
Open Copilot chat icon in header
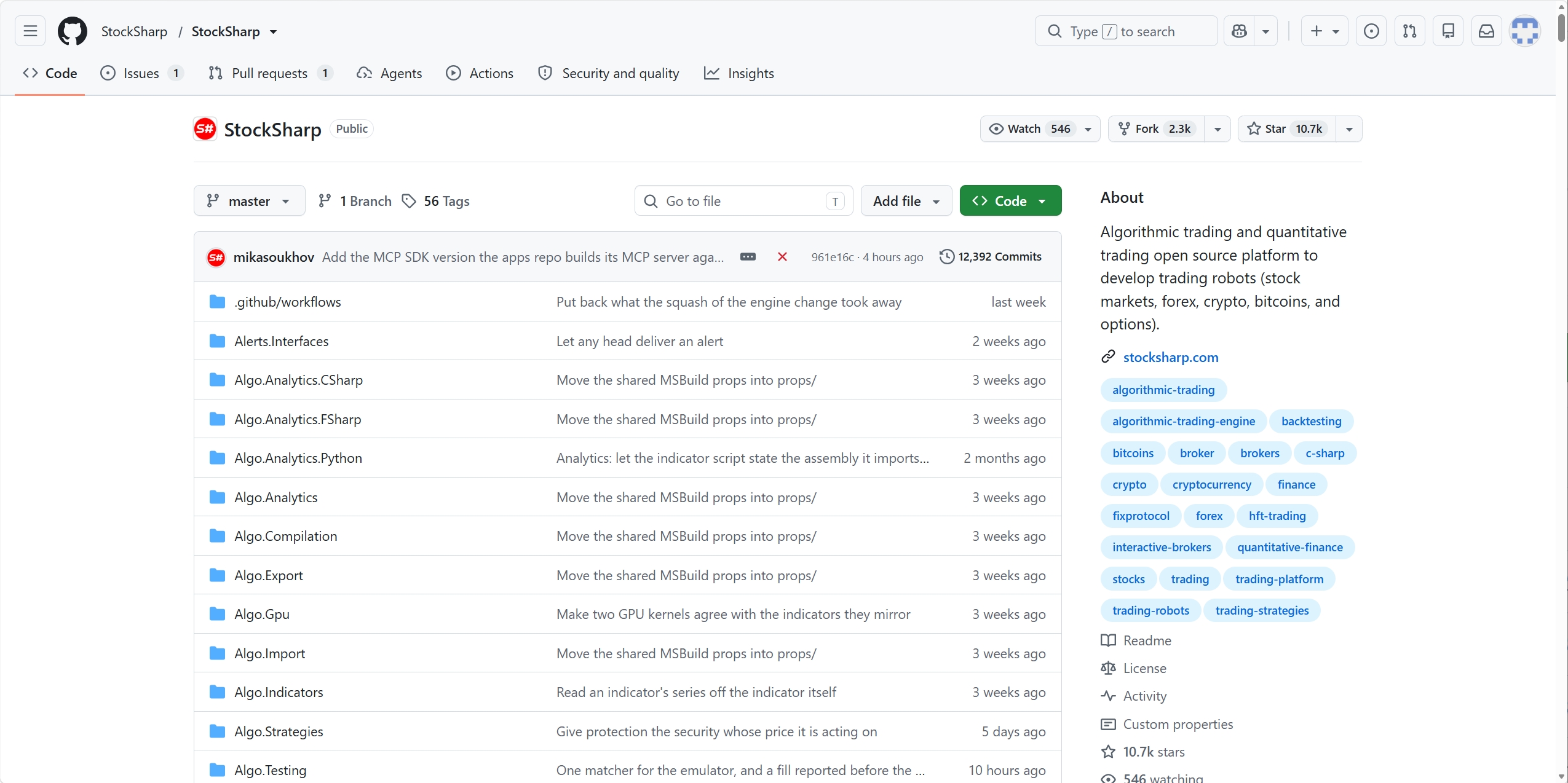click(x=1240, y=31)
